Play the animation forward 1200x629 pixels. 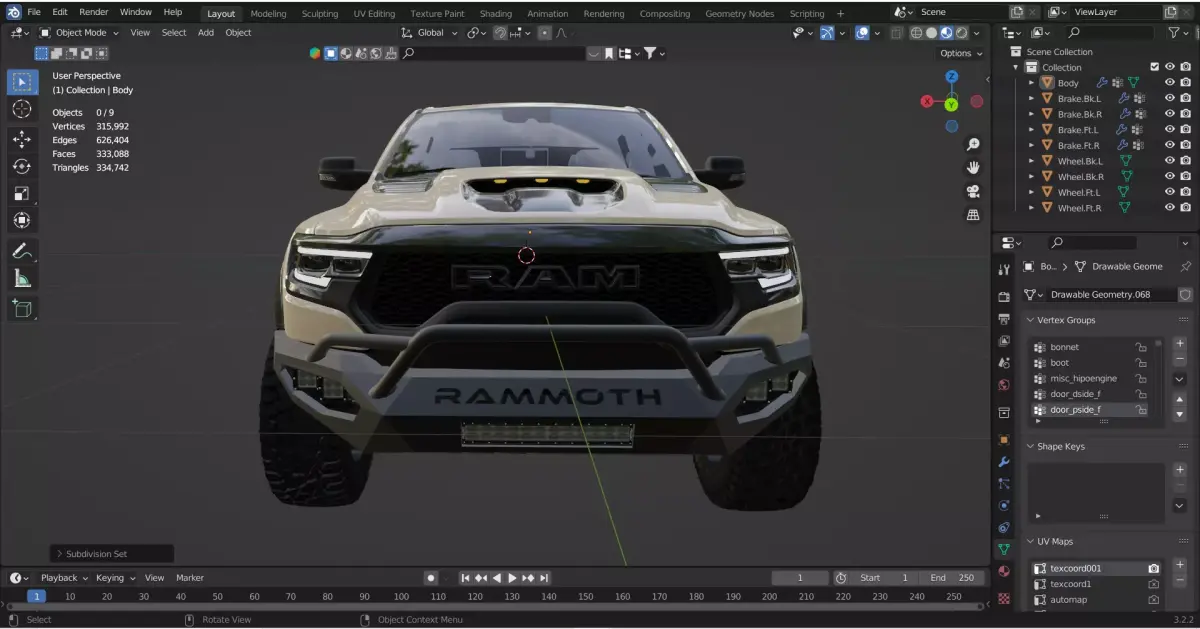tap(512, 577)
